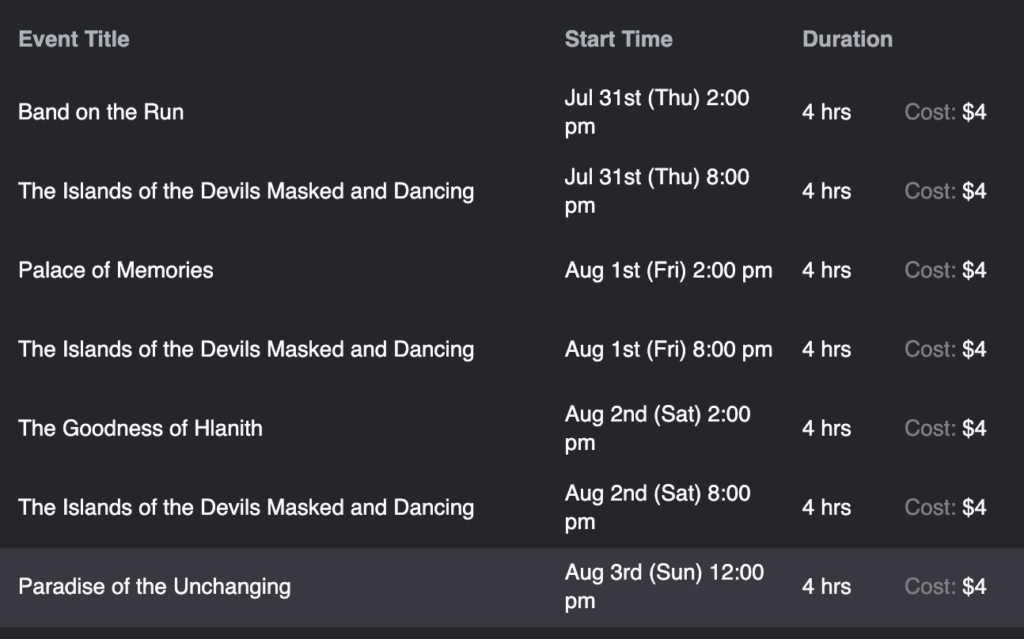The image size is (1024, 639).
Task: Click the Aug 2nd (Sat) 8:00 pm start time
Action: (x=658, y=507)
